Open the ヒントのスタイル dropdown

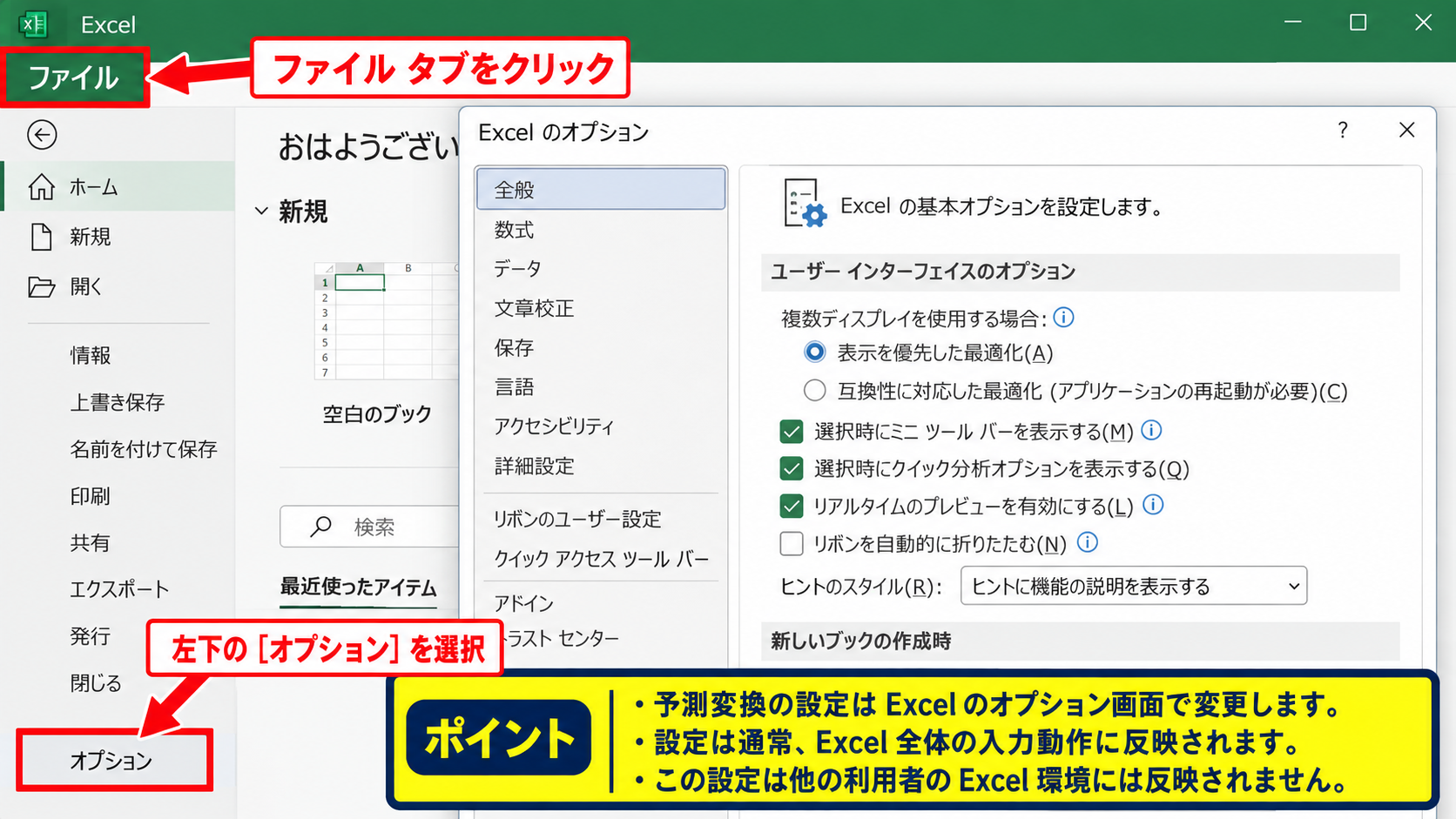[x=1133, y=586]
